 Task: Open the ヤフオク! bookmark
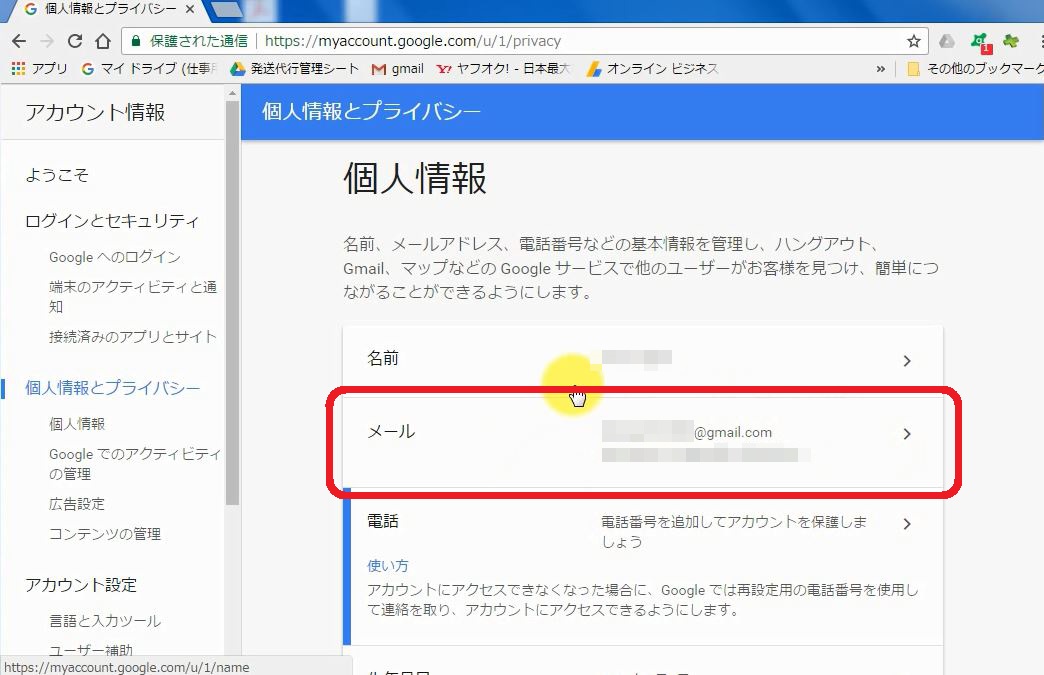pyautogui.click(x=503, y=69)
